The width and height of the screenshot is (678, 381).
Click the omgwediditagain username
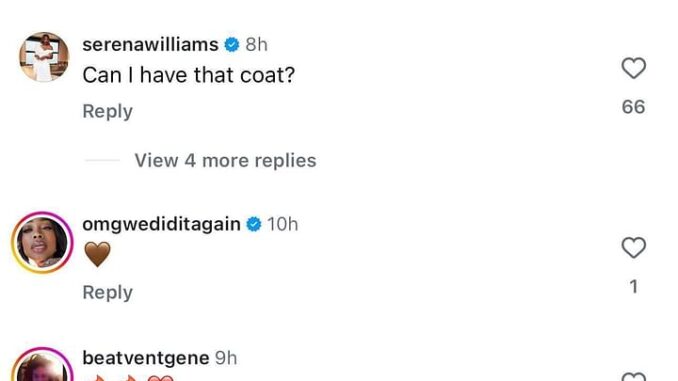coord(161,224)
